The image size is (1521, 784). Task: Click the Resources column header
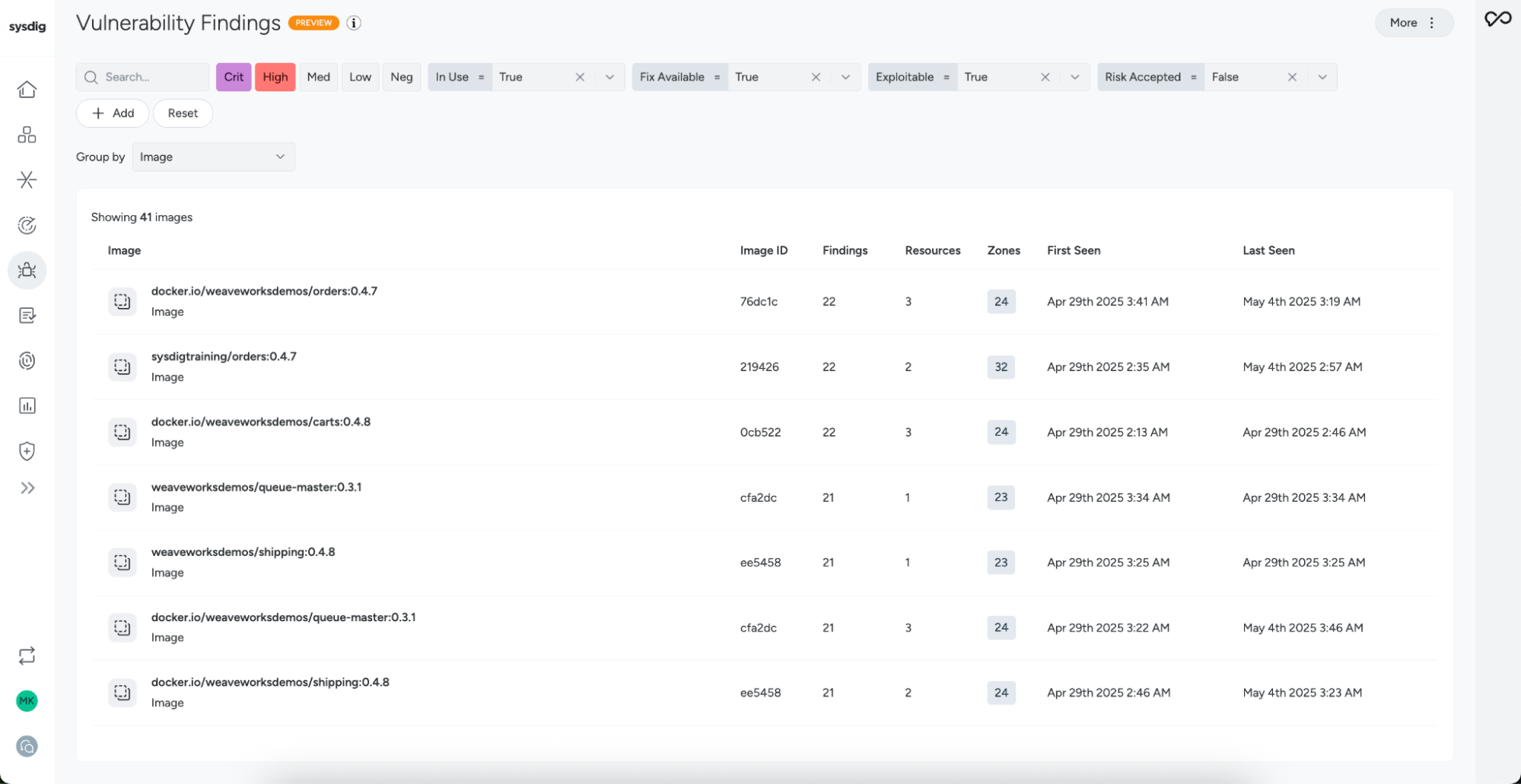coord(933,251)
